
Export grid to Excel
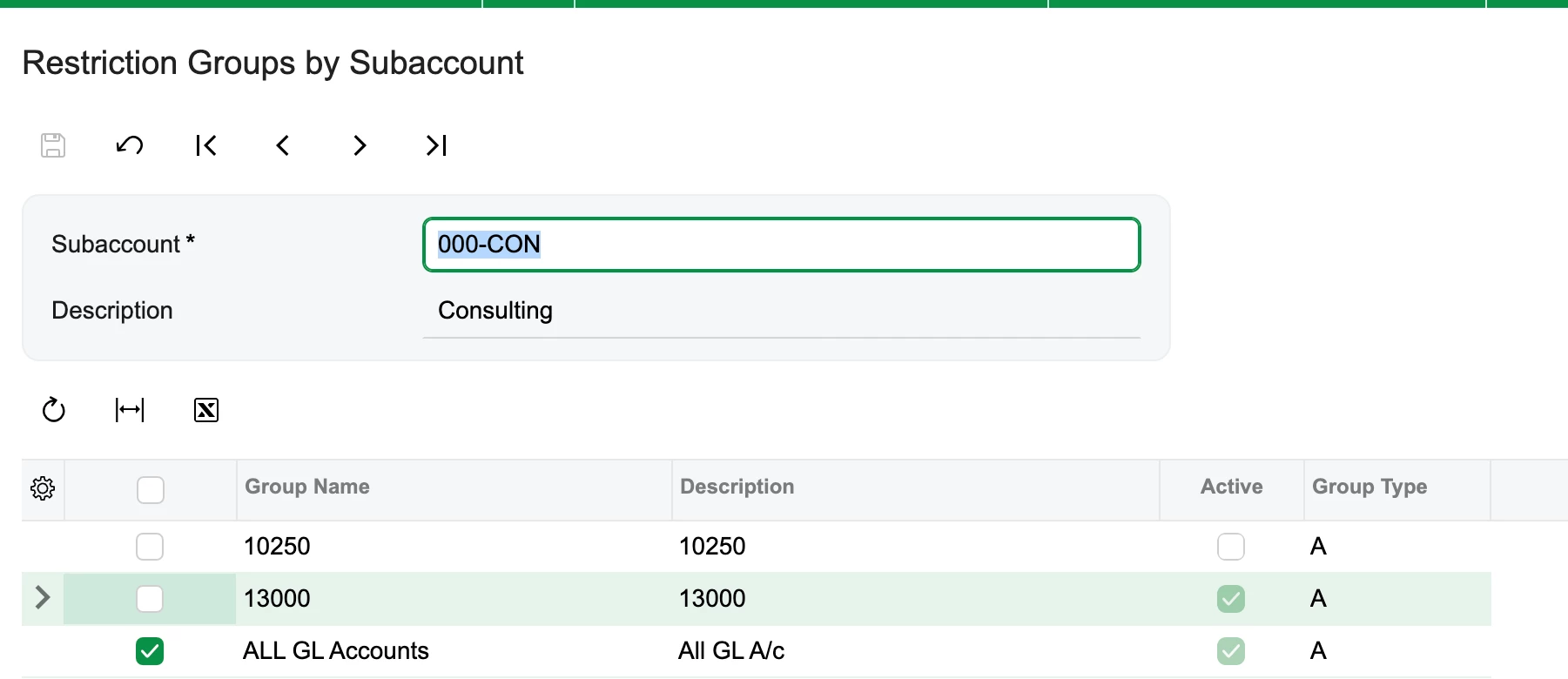click(206, 410)
